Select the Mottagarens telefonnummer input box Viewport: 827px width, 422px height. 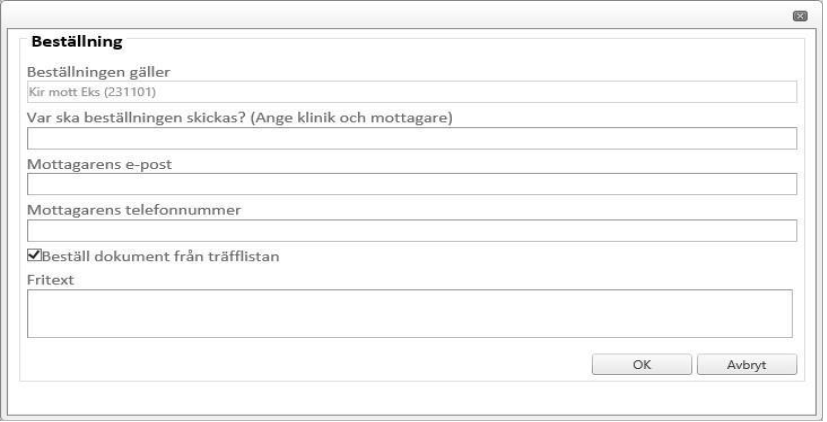point(411,230)
